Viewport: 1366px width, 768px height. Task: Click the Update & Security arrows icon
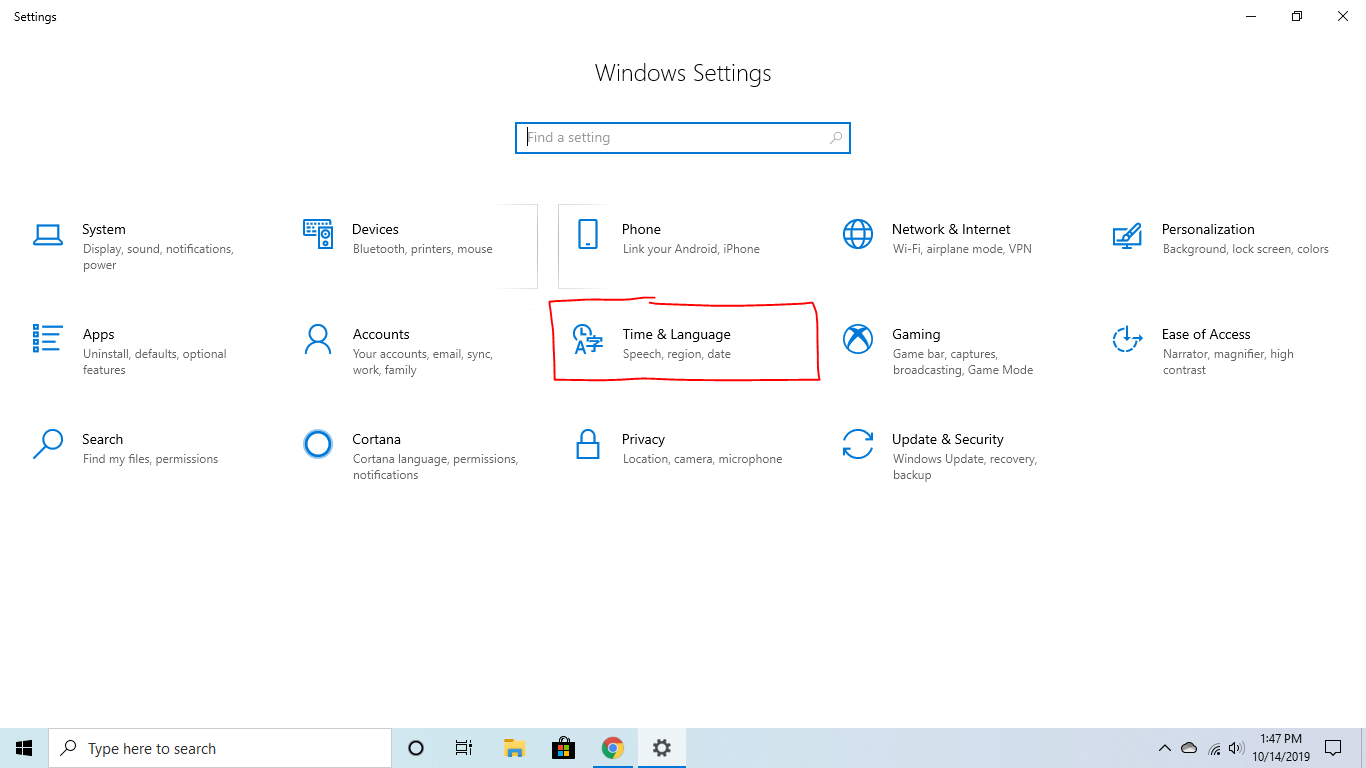pos(858,444)
